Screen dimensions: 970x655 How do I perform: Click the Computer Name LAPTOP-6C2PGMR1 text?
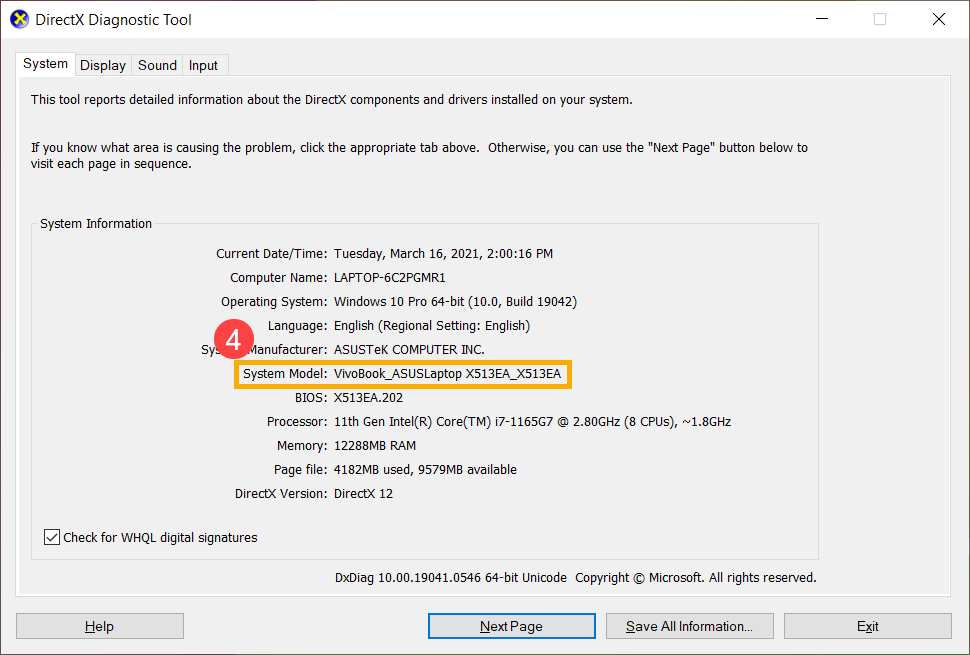click(389, 278)
